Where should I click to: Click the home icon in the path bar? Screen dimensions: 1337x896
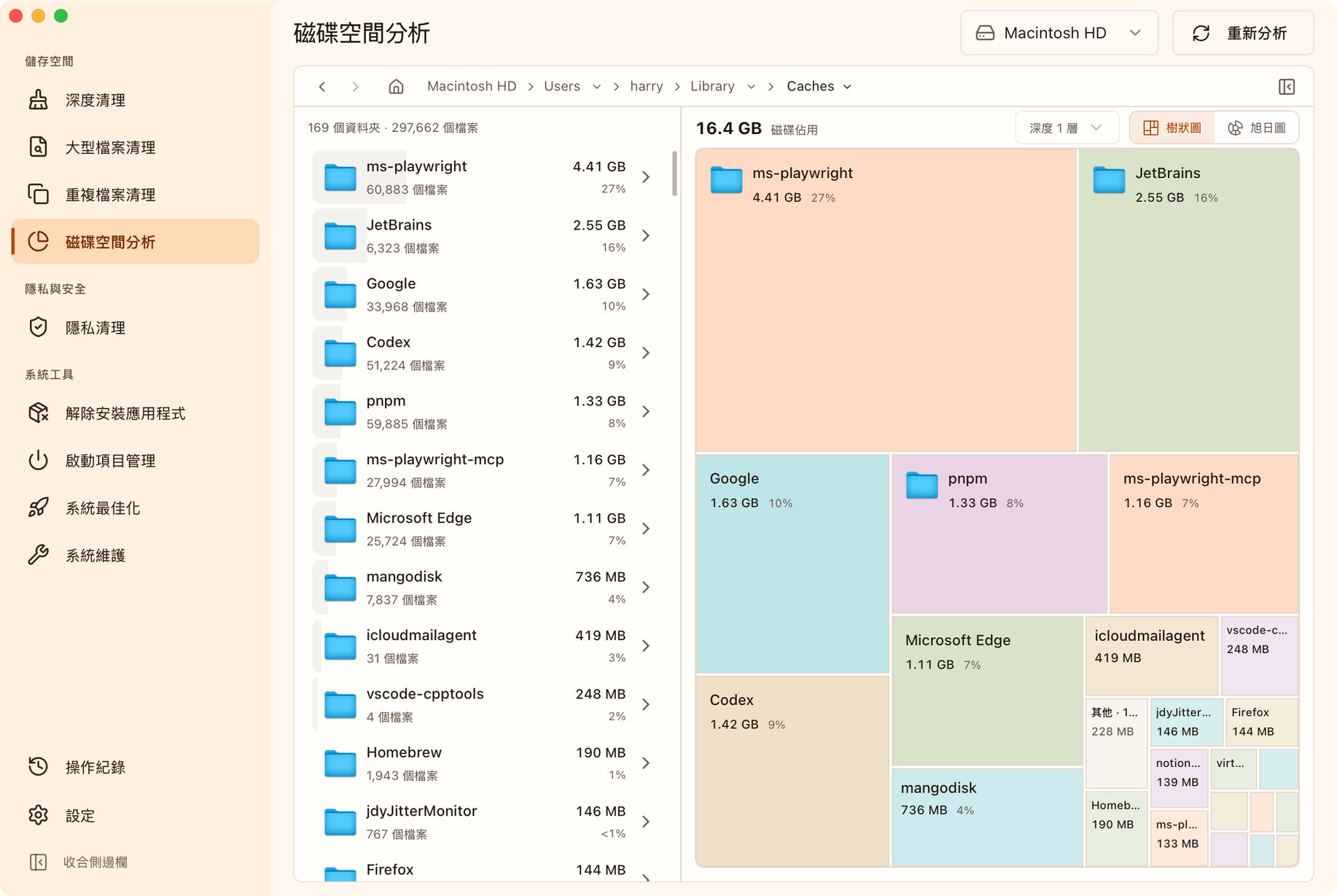pos(396,87)
